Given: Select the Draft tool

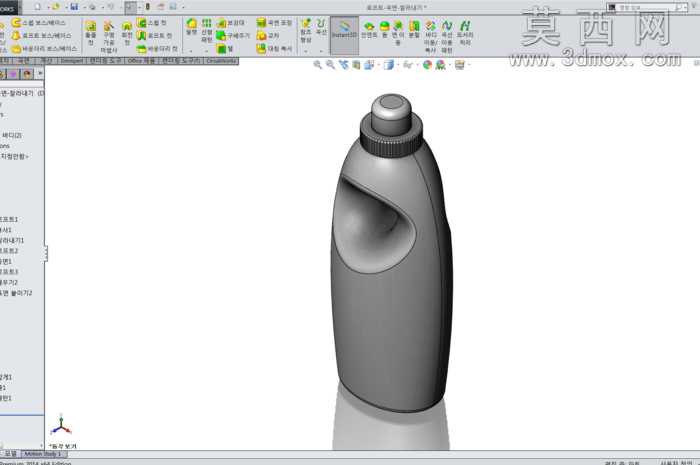Looking at the screenshot, I should tap(233, 35).
